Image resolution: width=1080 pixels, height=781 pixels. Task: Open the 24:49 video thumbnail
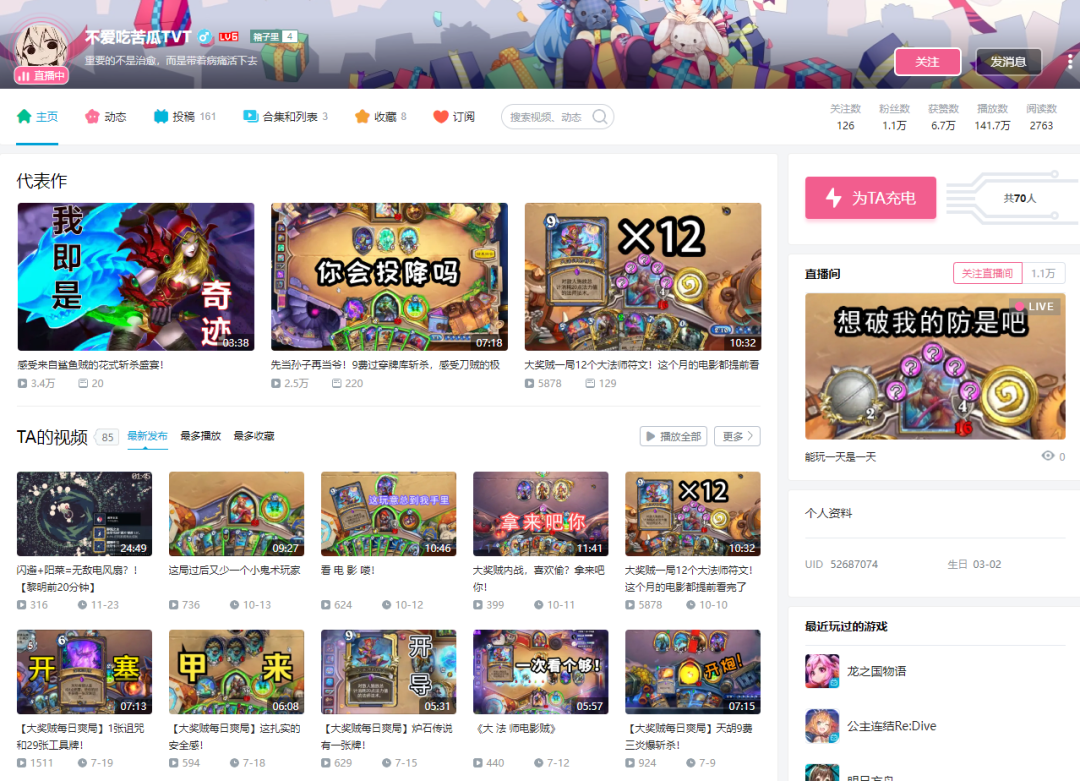(84, 514)
